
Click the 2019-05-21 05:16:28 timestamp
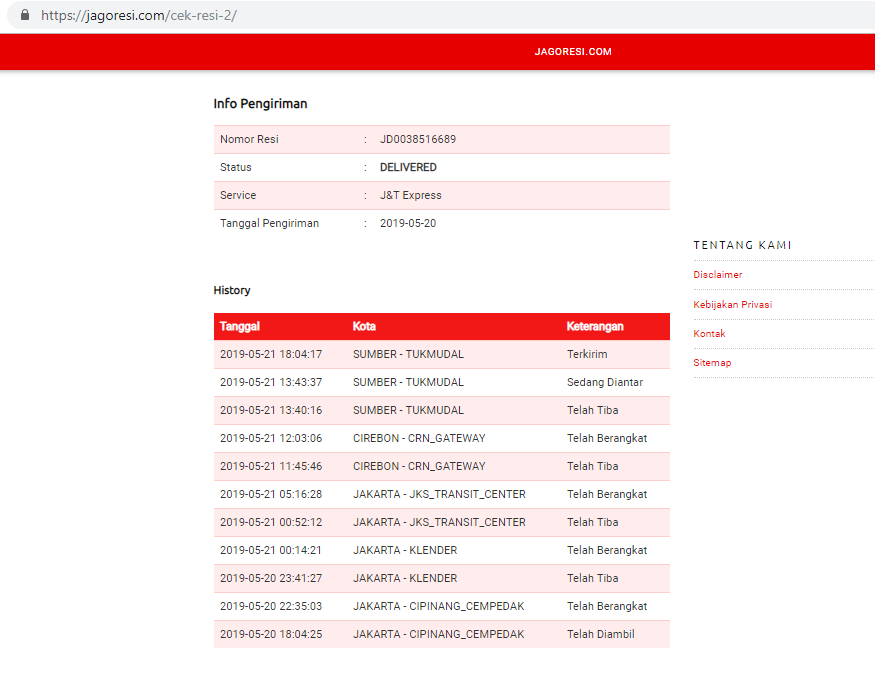pos(271,494)
